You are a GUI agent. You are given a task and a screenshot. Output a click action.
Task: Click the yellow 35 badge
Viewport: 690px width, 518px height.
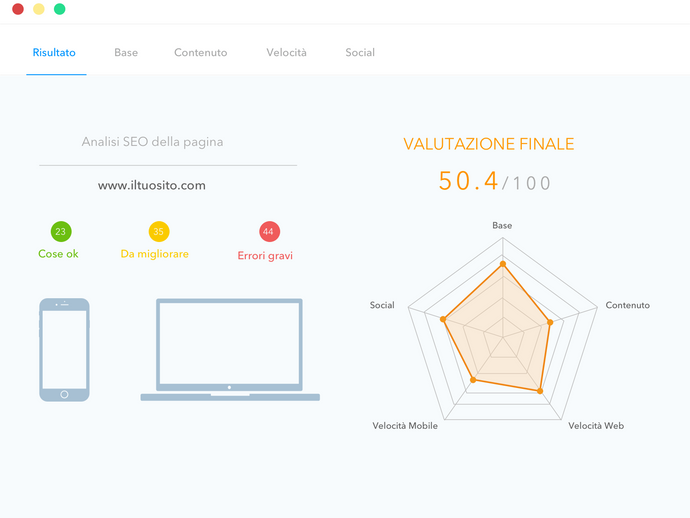tap(159, 231)
